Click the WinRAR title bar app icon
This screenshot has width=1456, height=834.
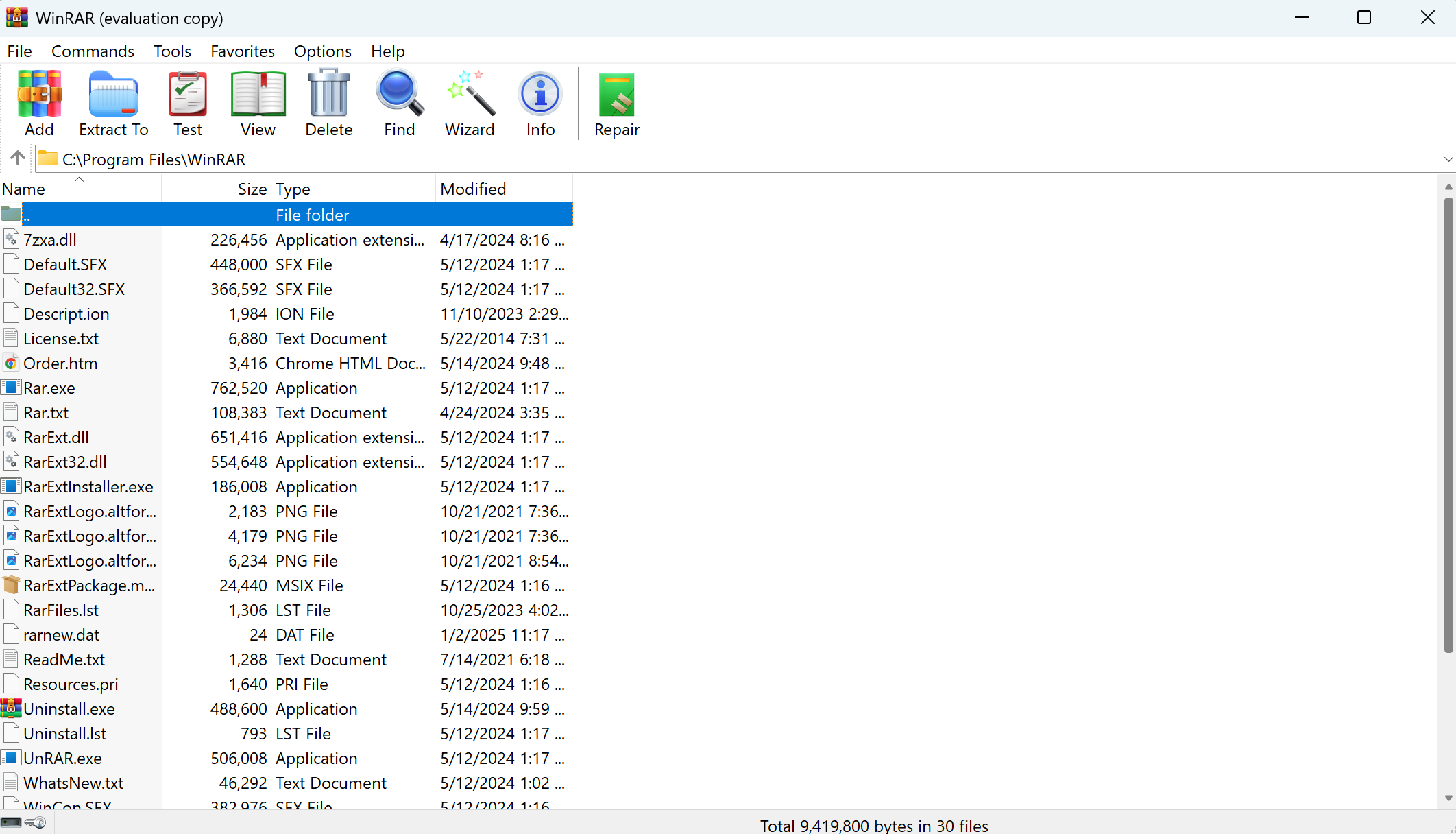[16, 17]
